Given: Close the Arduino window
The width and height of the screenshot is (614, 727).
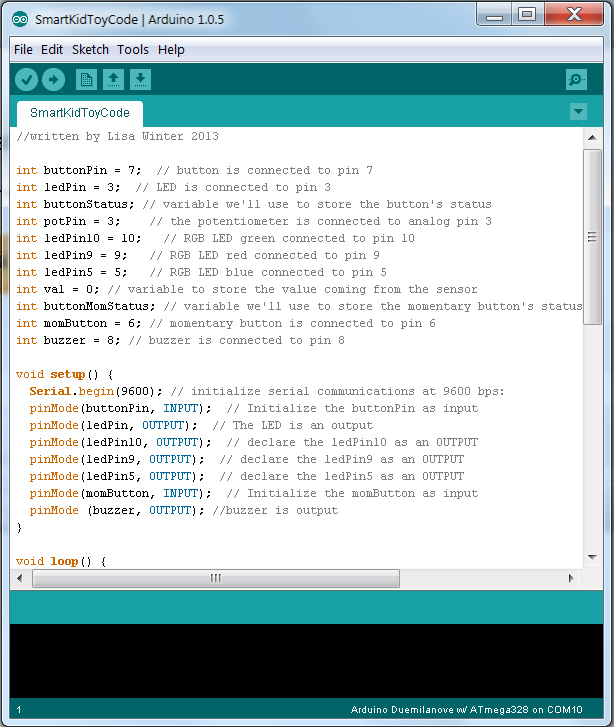Looking at the screenshot, I should pyautogui.click(x=574, y=15).
